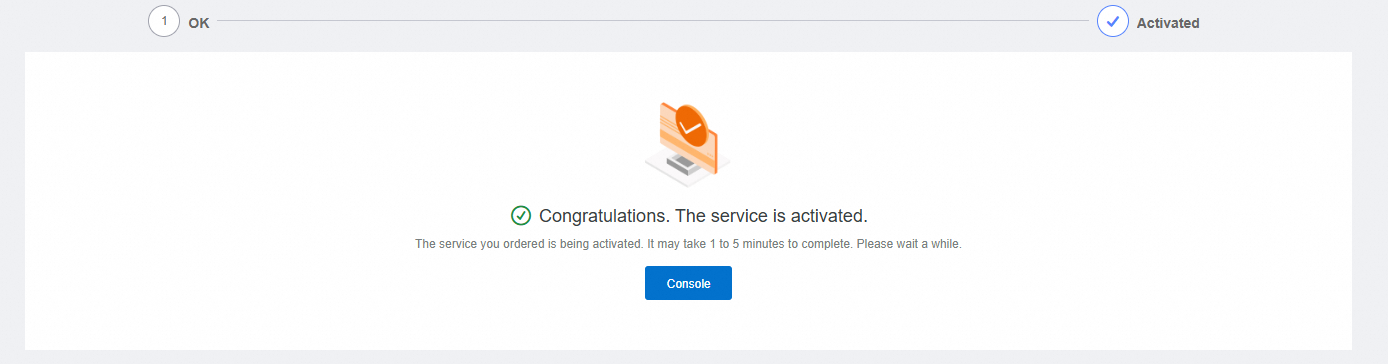Click the white tick on the orange badge

coord(691,127)
